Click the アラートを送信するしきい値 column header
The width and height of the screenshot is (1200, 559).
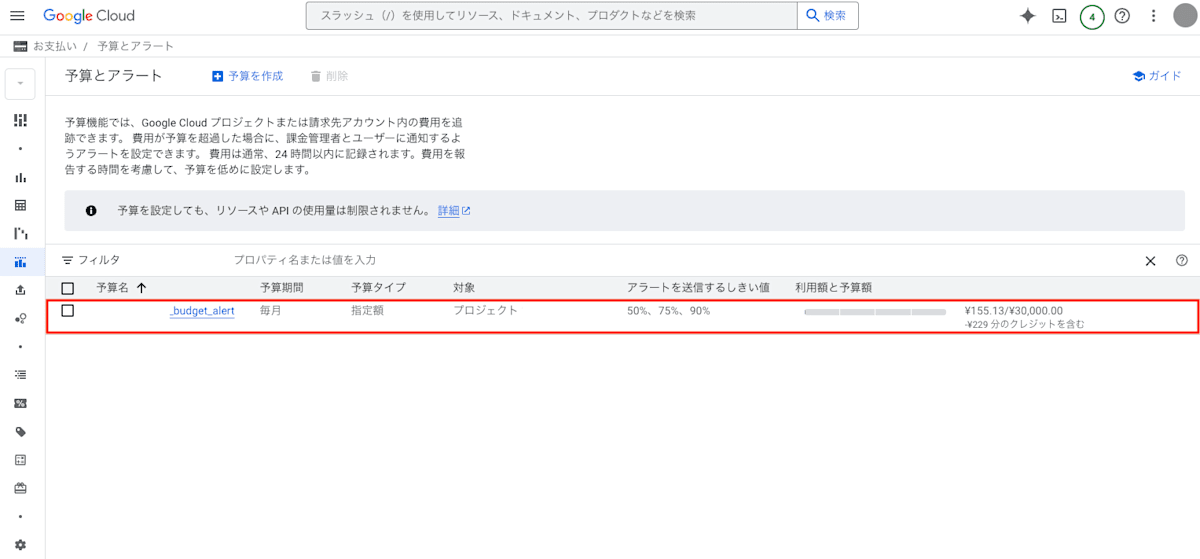698,288
